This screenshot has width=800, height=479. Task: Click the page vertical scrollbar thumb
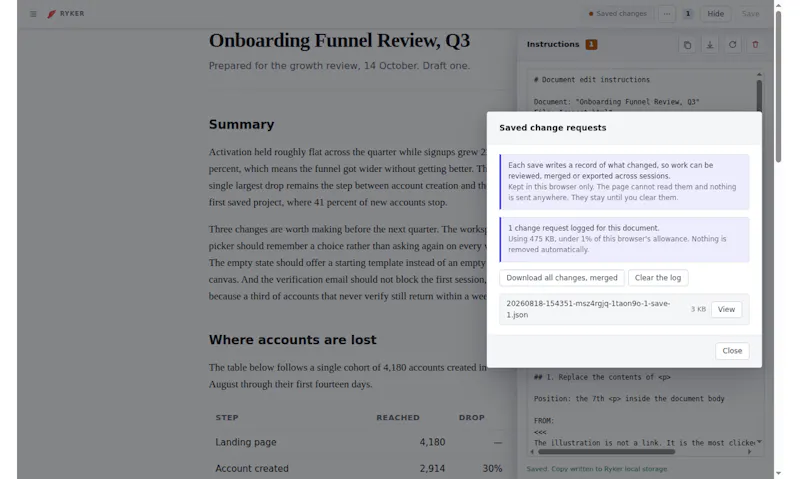(x=778, y=87)
